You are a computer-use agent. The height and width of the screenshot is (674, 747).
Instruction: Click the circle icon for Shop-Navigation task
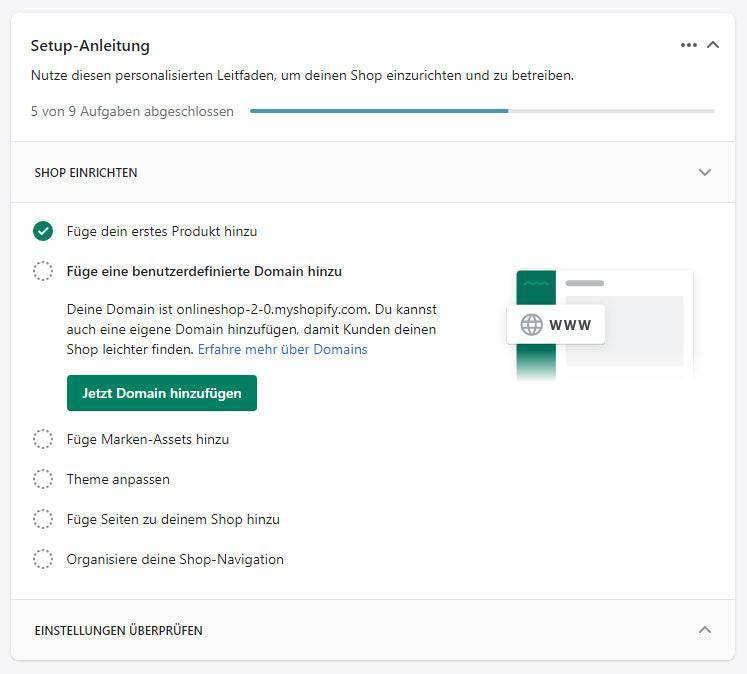[43, 559]
